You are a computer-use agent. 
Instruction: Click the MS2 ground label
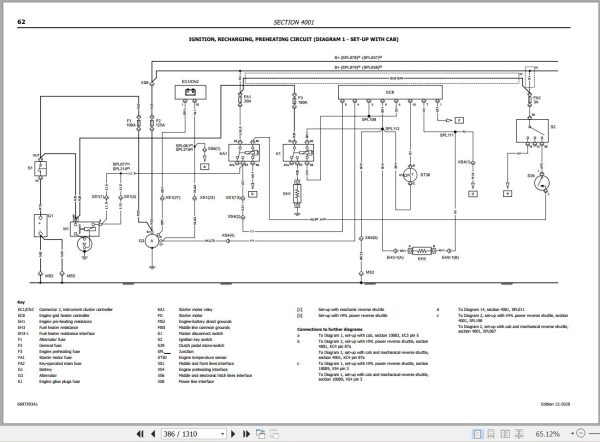coord(49,276)
